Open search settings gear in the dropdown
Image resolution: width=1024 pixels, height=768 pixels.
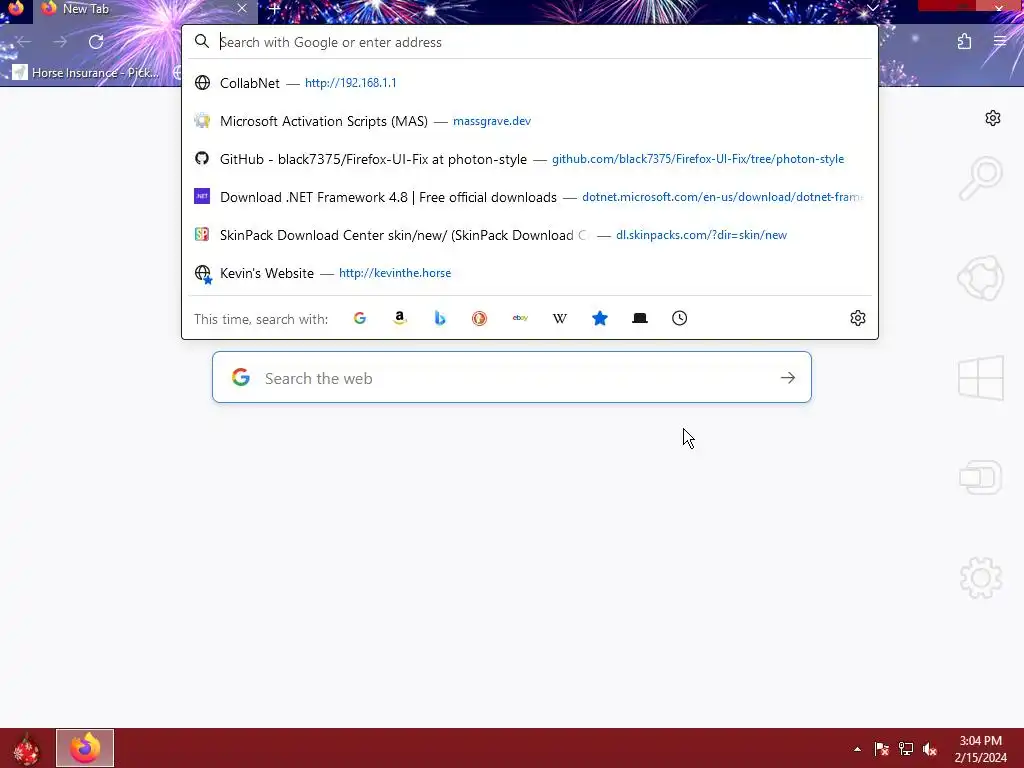(857, 318)
